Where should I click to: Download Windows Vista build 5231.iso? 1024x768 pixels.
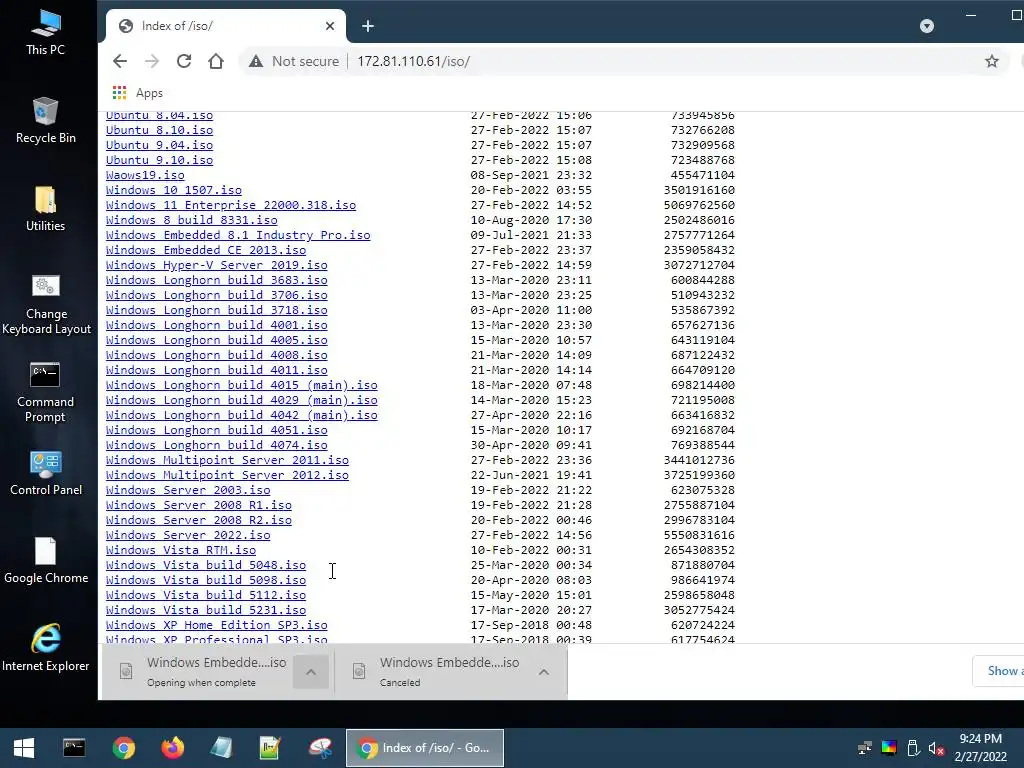pyautogui.click(x=206, y=611)
